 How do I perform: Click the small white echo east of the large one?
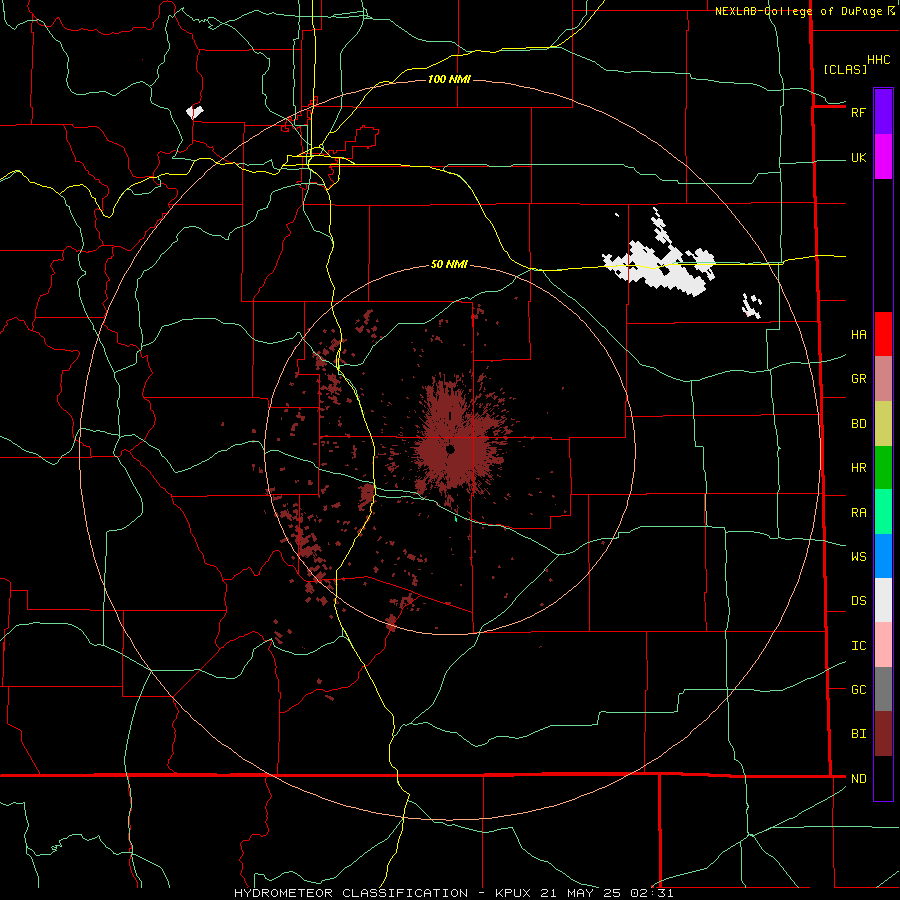point(751,306)
